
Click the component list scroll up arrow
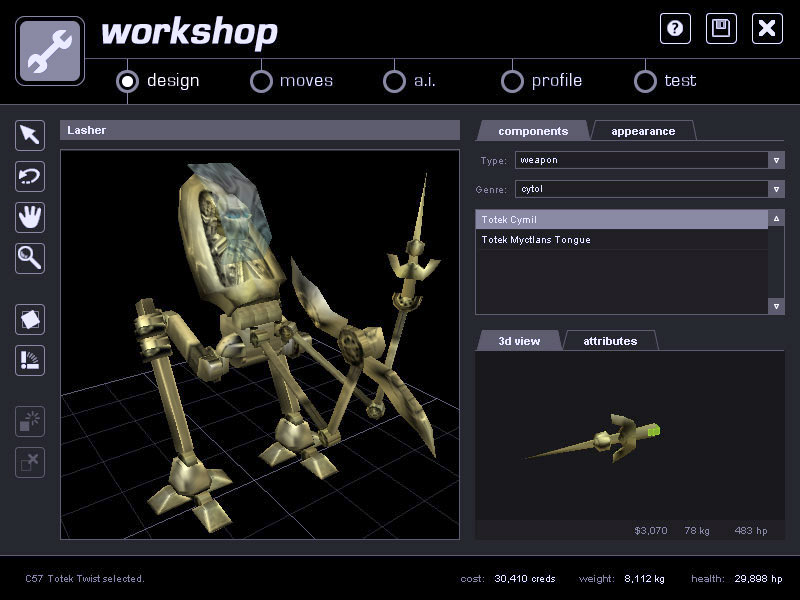(x=776, y=218)
